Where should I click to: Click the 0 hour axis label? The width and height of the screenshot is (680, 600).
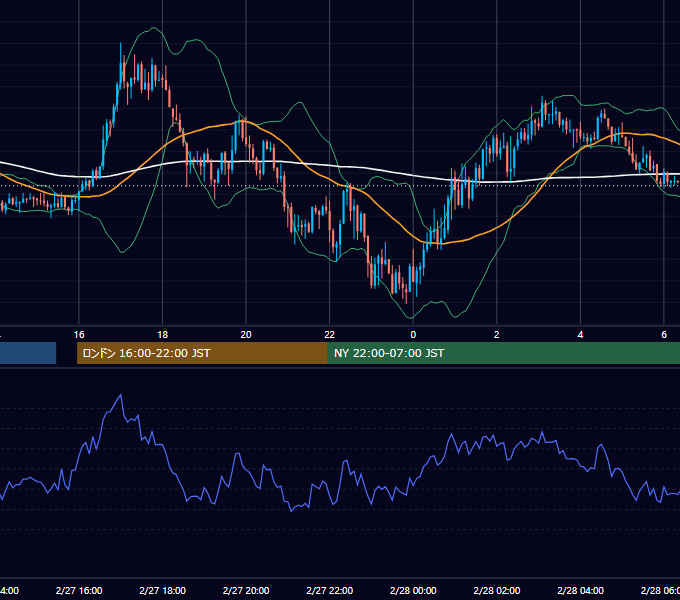coord(413,334)
